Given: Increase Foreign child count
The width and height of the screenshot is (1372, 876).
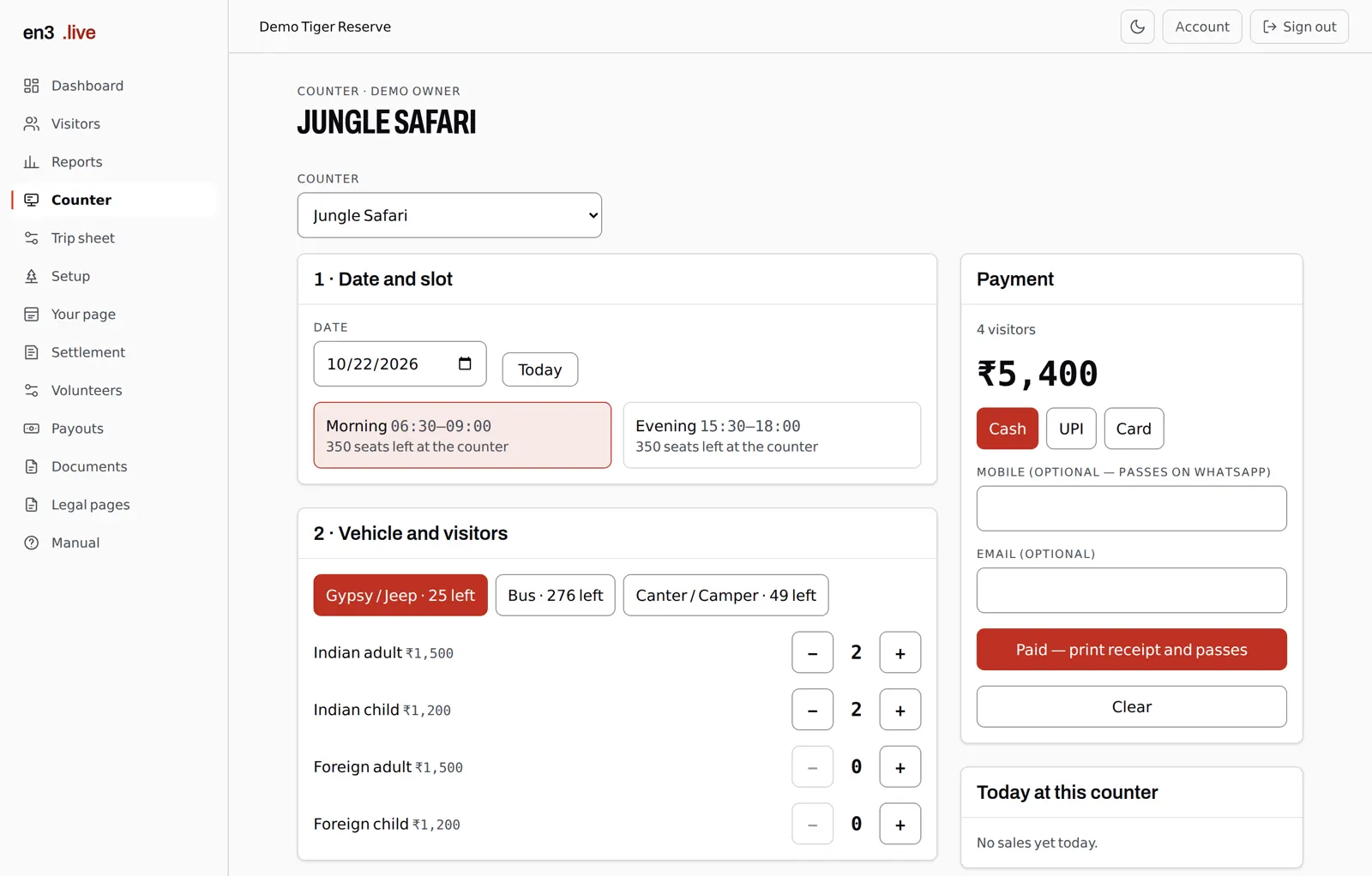Looking at the screenshot, I should [x=900, y=824].
